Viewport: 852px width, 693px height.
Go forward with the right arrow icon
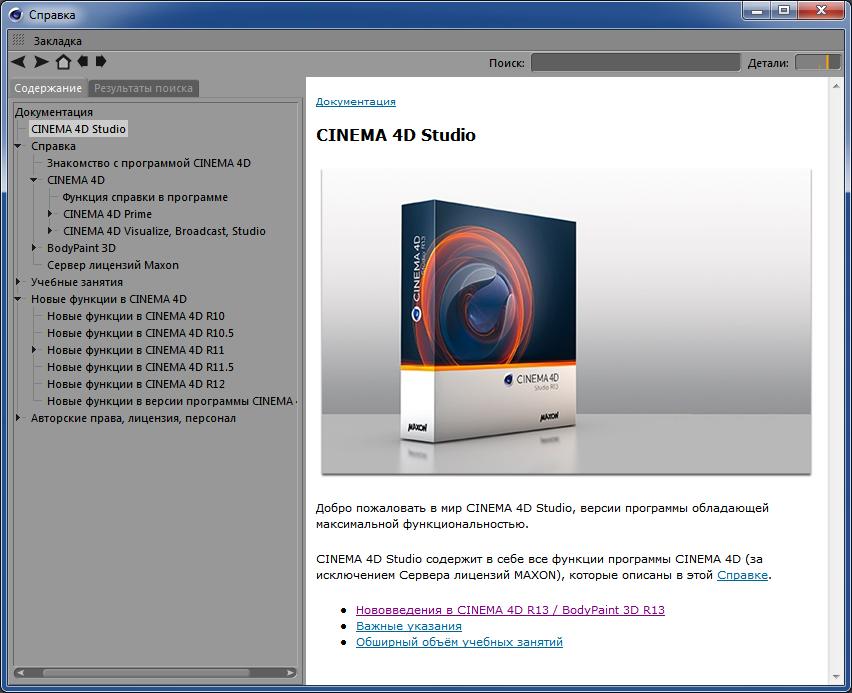point(41,62)
